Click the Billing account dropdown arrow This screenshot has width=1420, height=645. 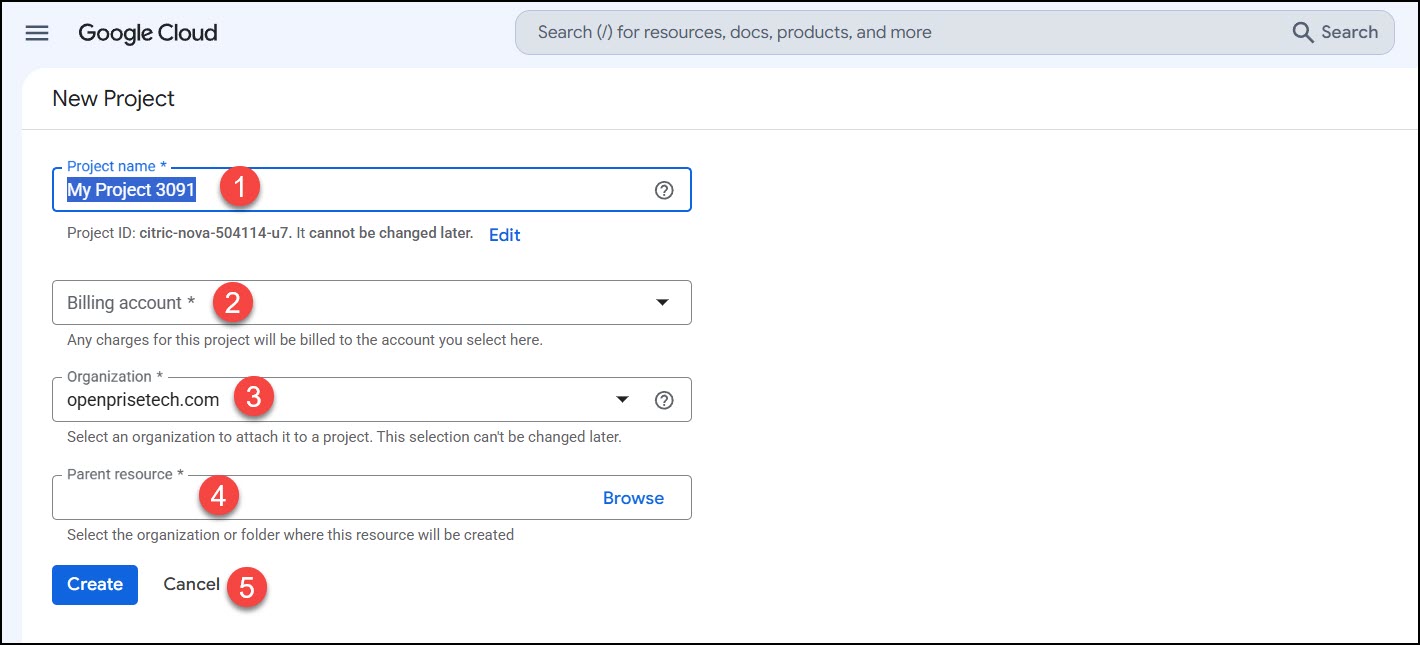click(662, 302)
